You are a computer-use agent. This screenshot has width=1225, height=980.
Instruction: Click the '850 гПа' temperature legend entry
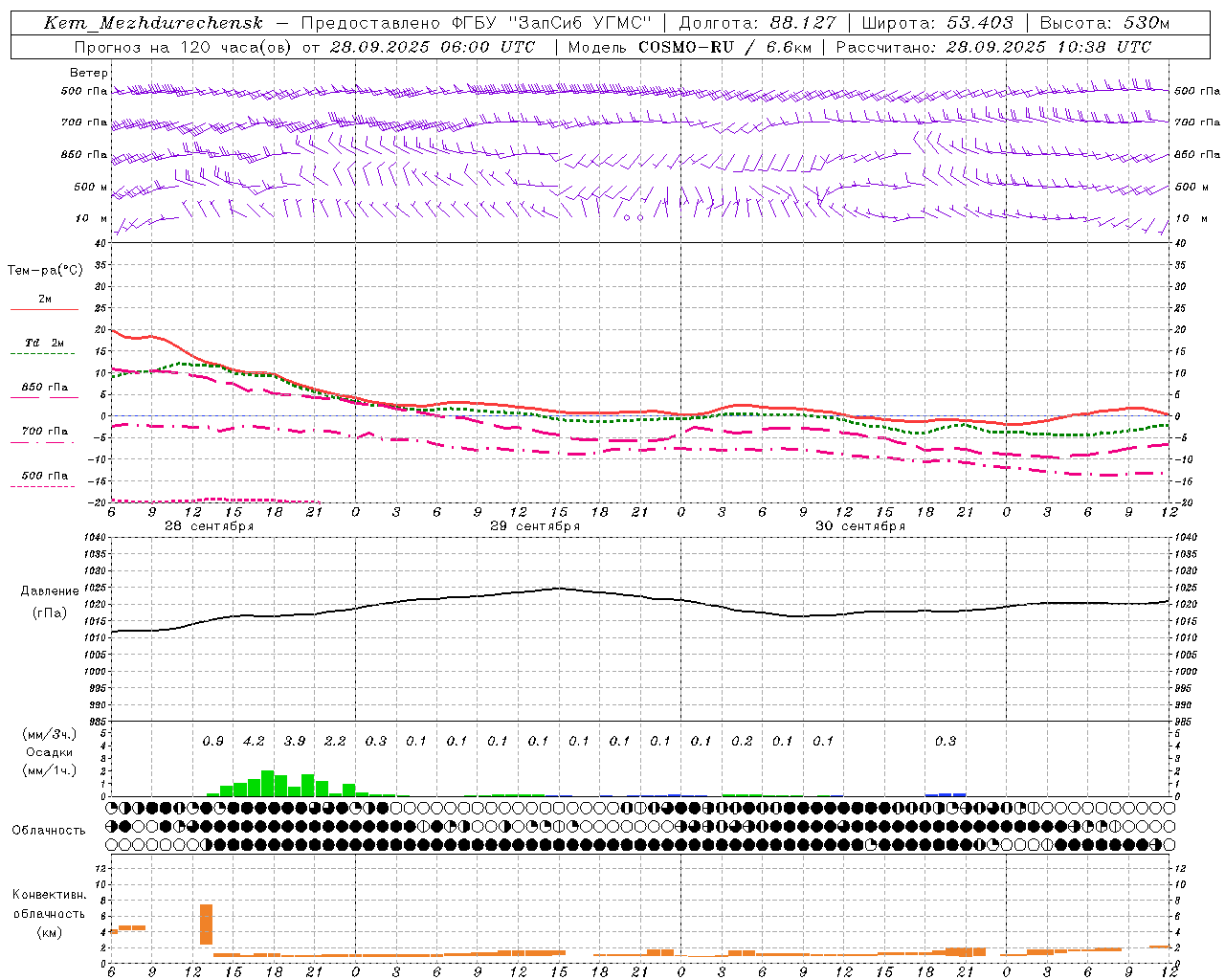[45, 388]
